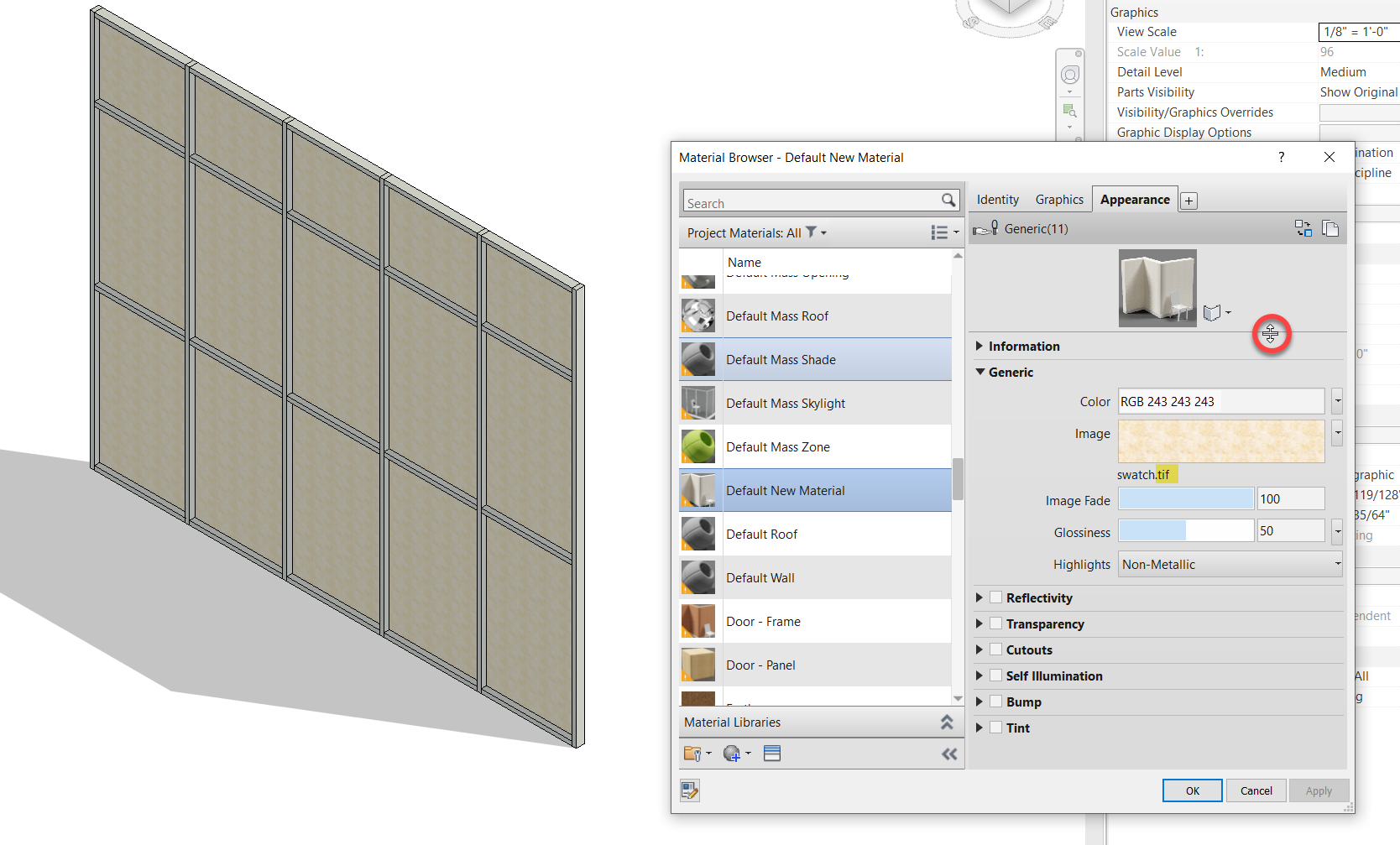Enable the Reflectivity checkbox

click(995, 597)
